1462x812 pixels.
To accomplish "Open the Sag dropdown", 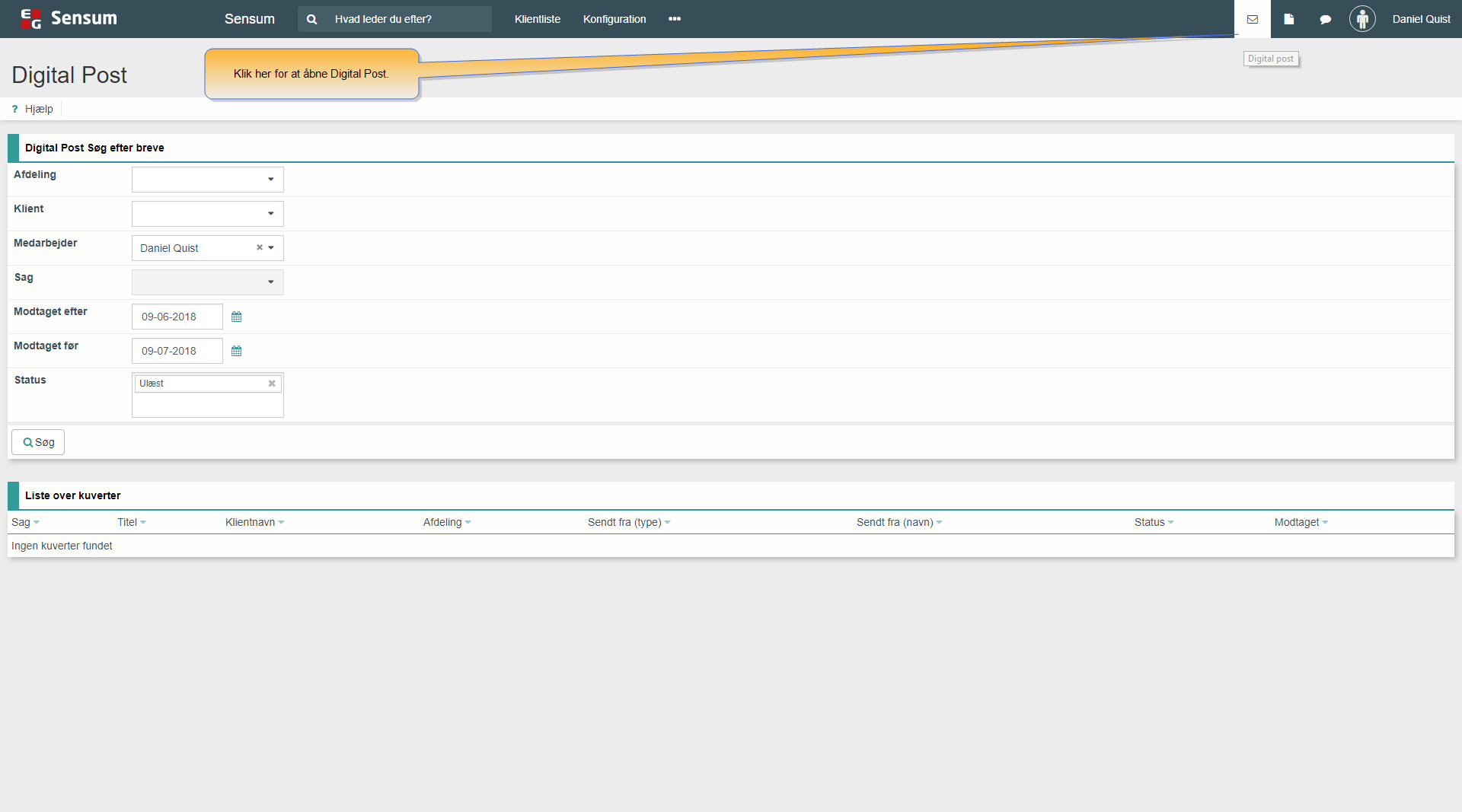I will pos(270,282).
